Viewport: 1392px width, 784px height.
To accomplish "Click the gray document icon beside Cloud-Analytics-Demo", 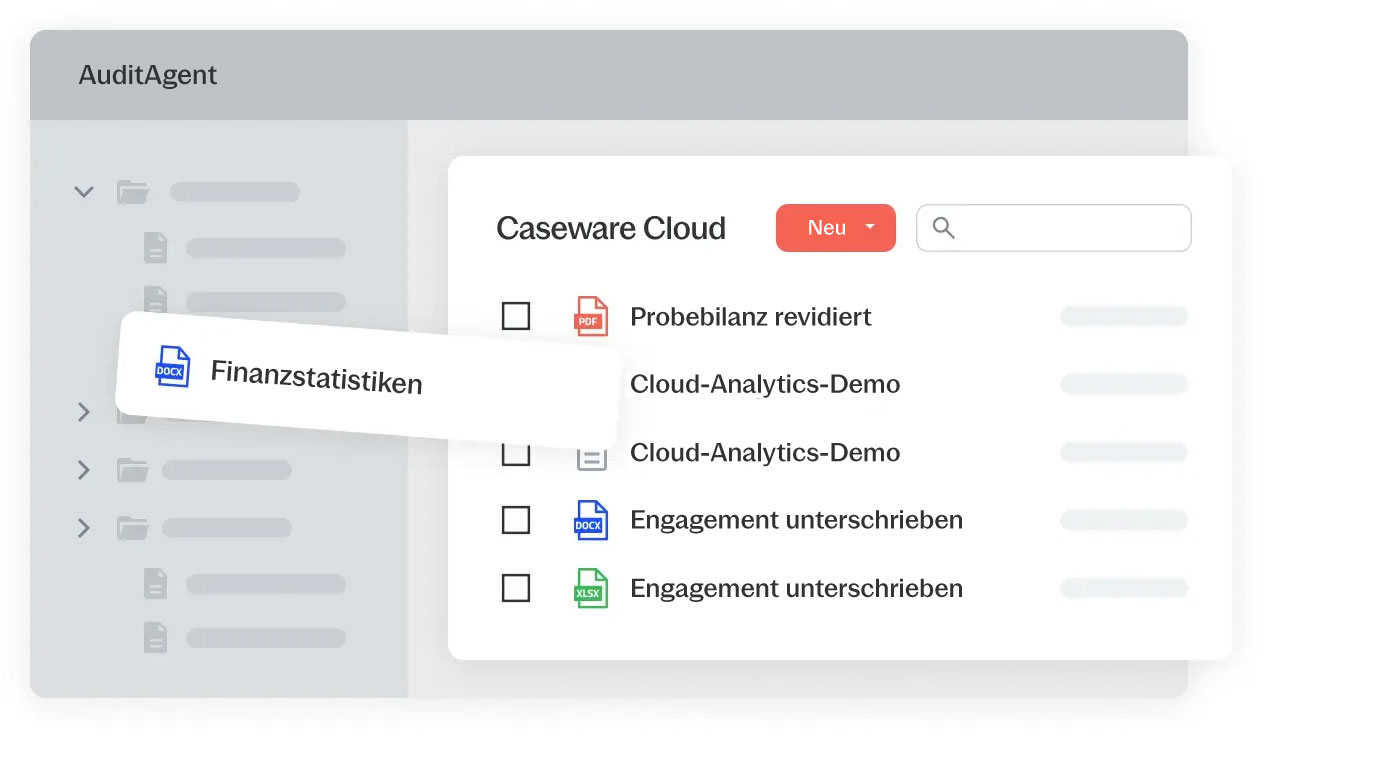I will point(591,456).
